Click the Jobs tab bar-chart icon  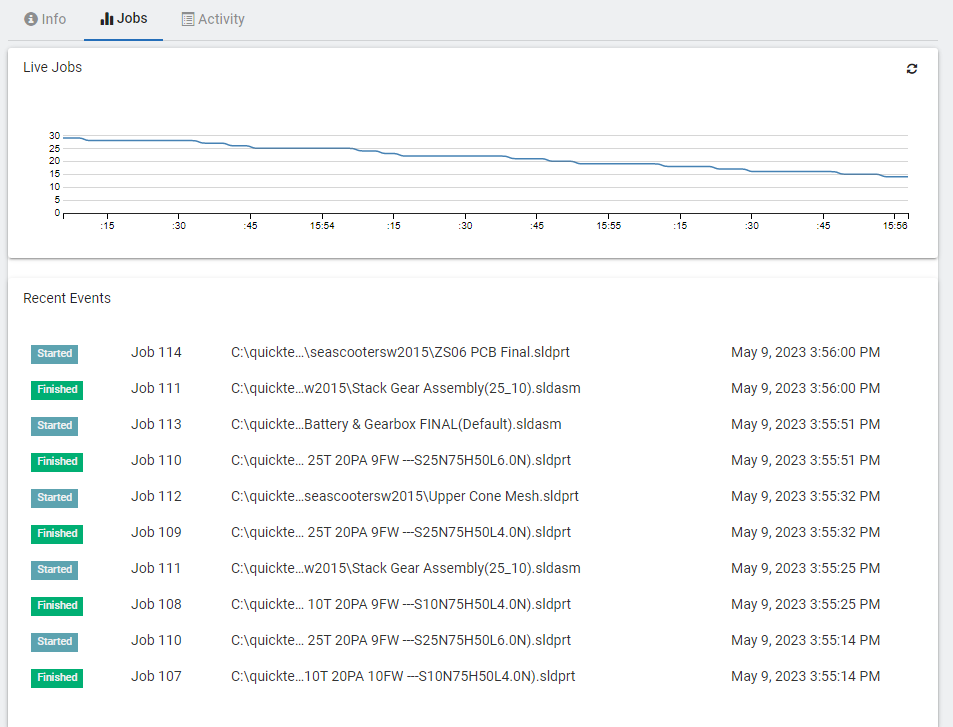coord(107,19)
